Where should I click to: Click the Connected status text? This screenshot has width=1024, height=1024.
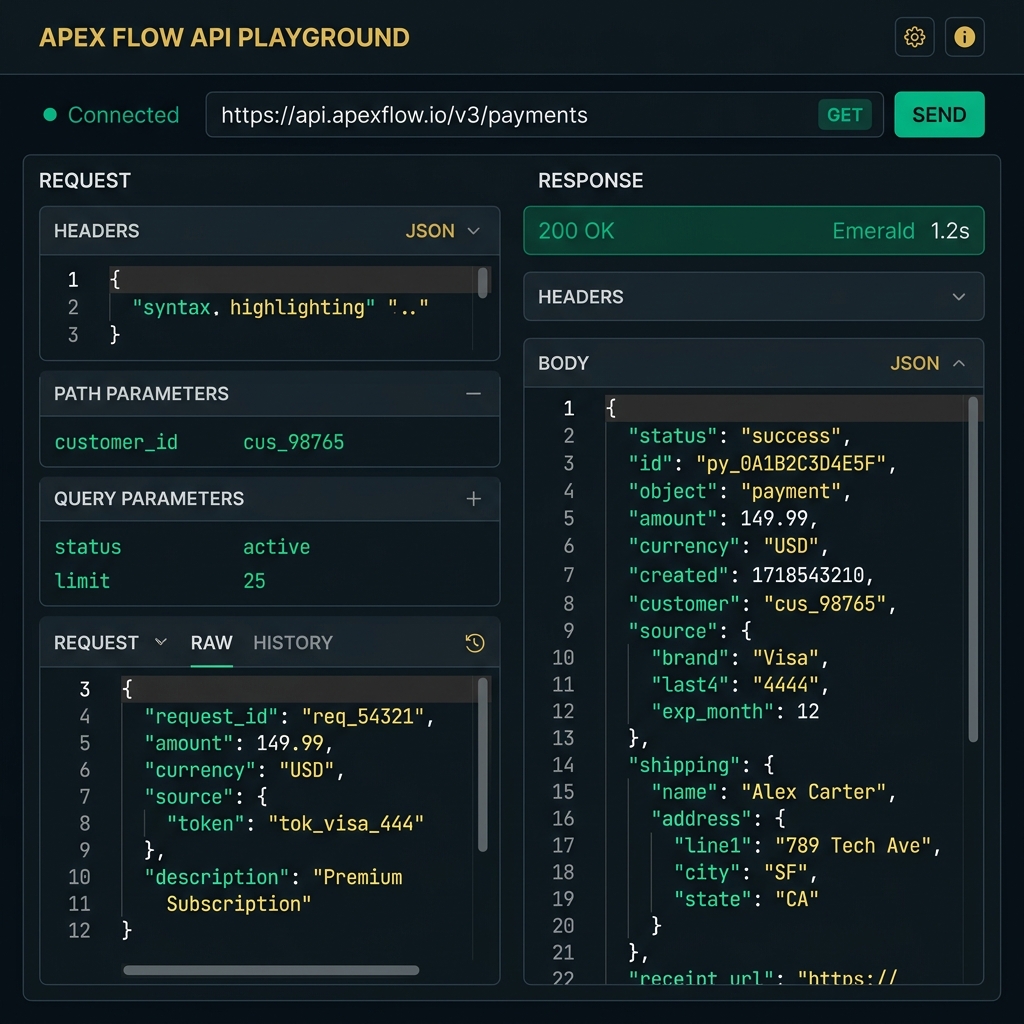pyautogui.click(x=123, y=115)
